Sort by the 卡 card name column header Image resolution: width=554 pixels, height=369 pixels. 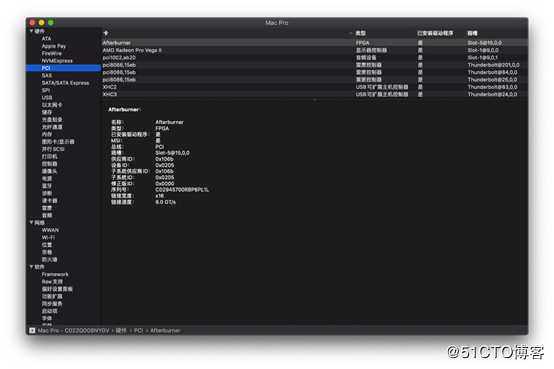point(106,33)
